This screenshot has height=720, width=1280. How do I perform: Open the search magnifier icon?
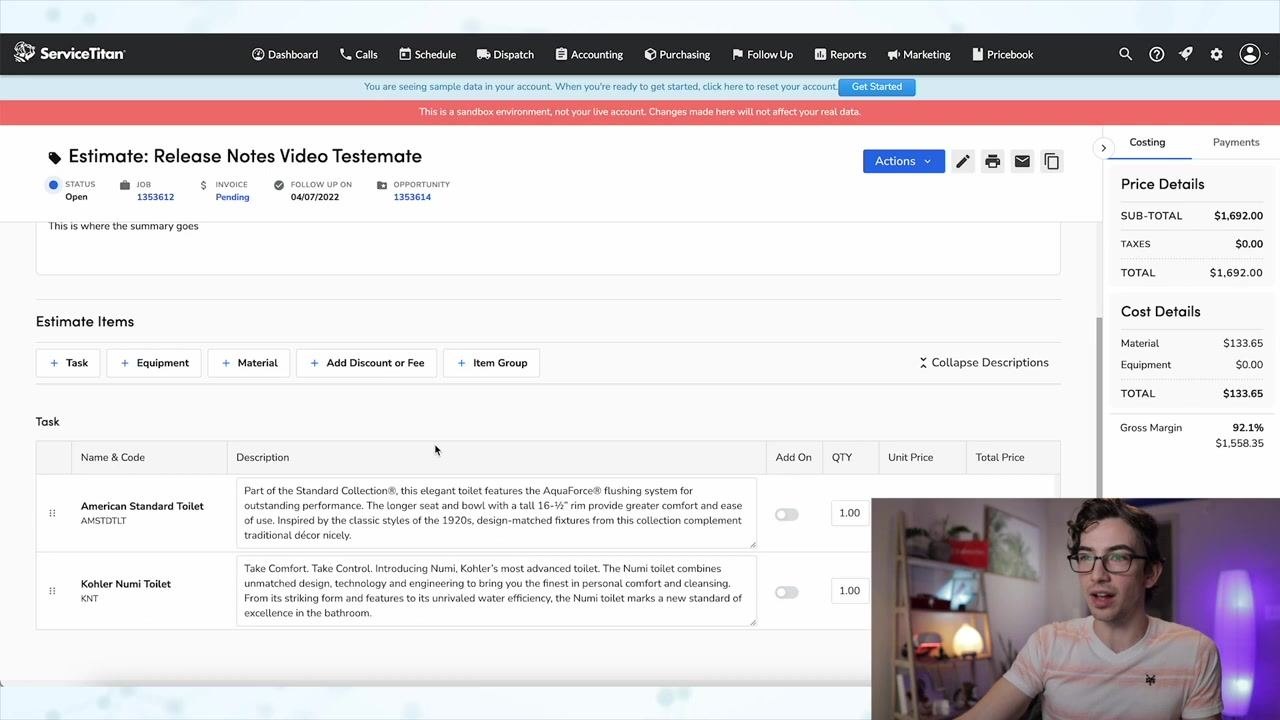[x=1125, y=54]
